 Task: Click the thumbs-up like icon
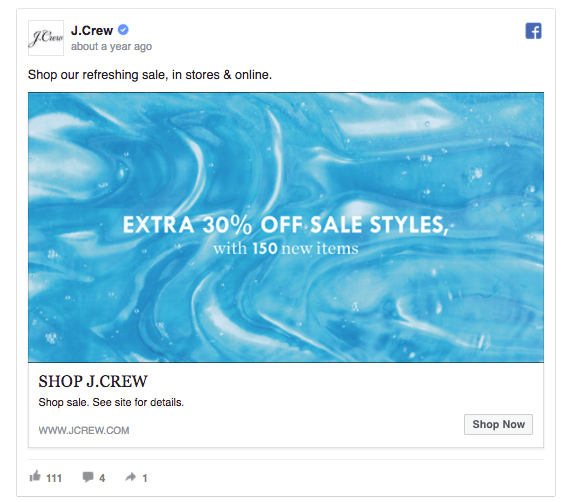point(35,476)
